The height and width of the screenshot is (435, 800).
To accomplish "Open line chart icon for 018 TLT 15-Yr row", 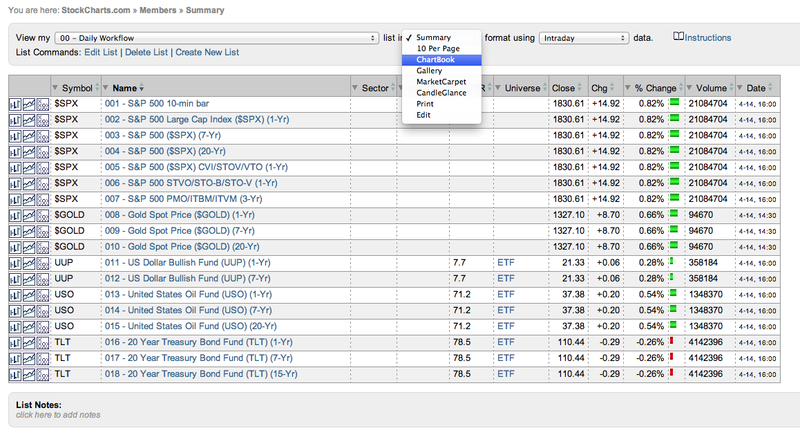I will [29, 375].
